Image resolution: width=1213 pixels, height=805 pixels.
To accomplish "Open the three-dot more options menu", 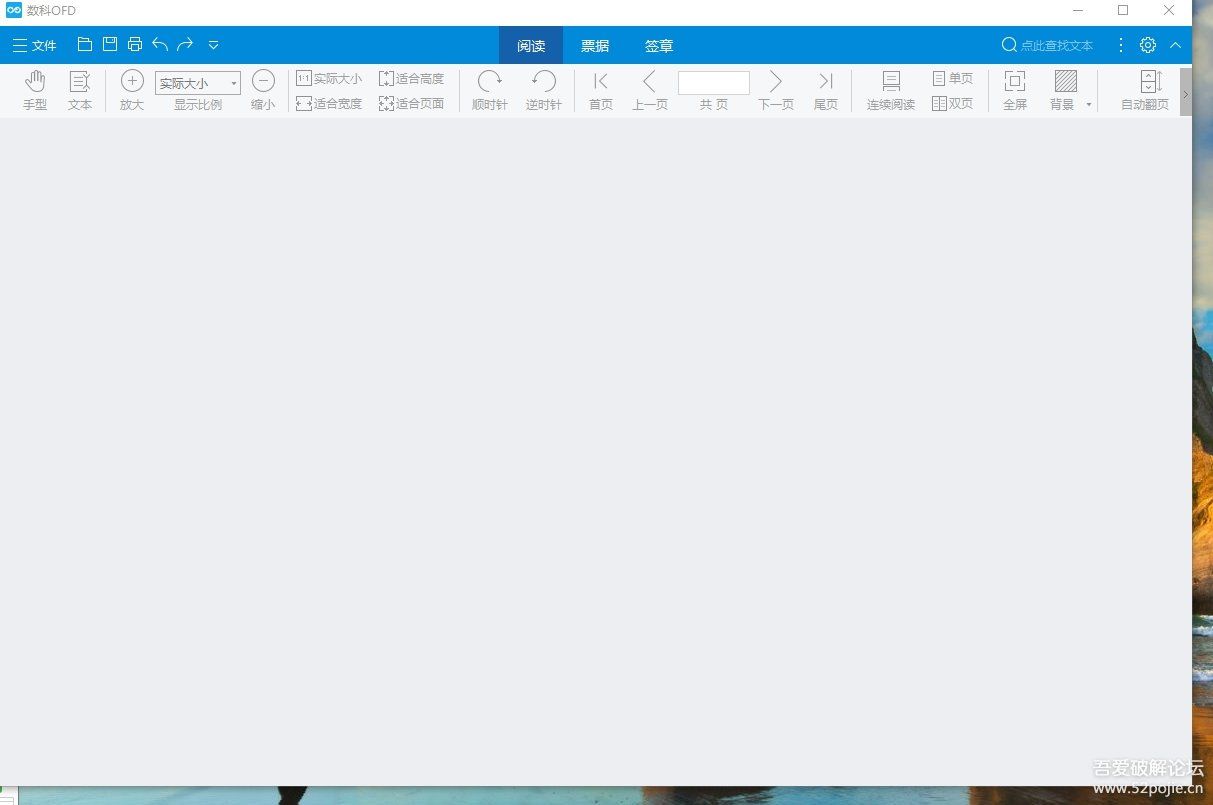I will [x=1121, y=45].
